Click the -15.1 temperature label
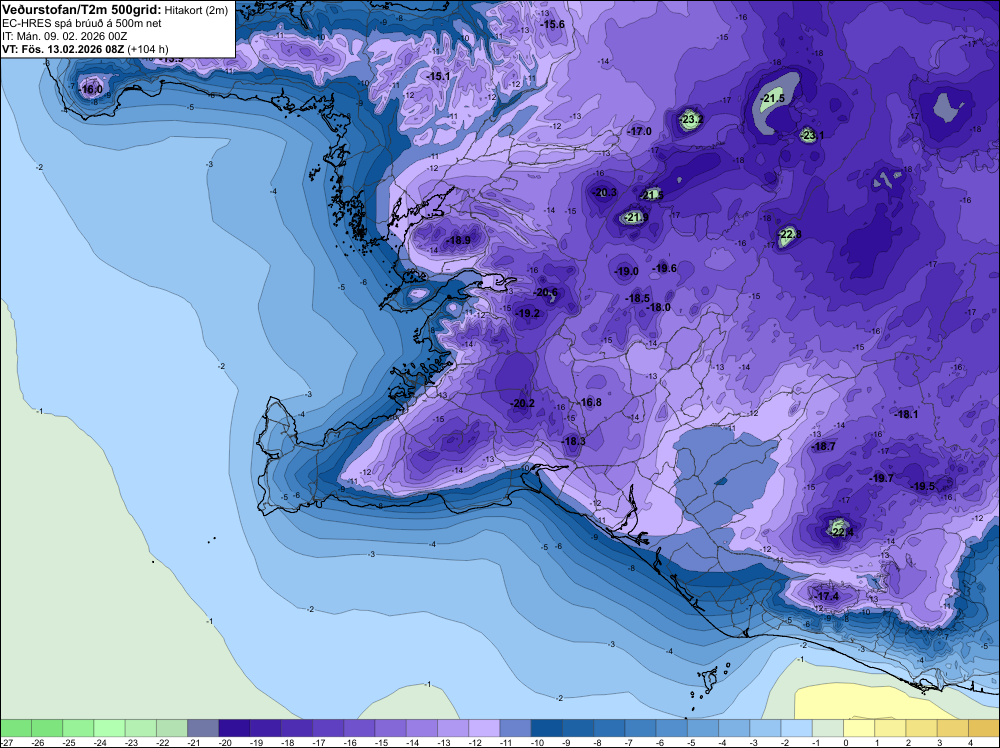Screen dimensions: 1000x748 [438, 77]
